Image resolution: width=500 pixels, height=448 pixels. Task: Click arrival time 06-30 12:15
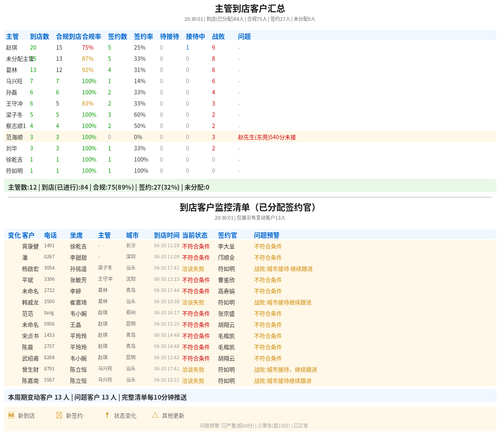coord(167,279)
